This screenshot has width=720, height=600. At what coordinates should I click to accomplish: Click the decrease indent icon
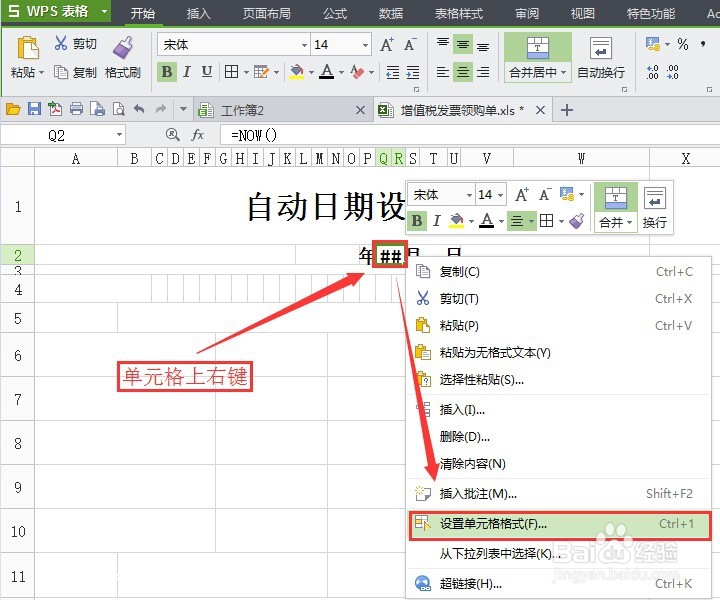393,72
